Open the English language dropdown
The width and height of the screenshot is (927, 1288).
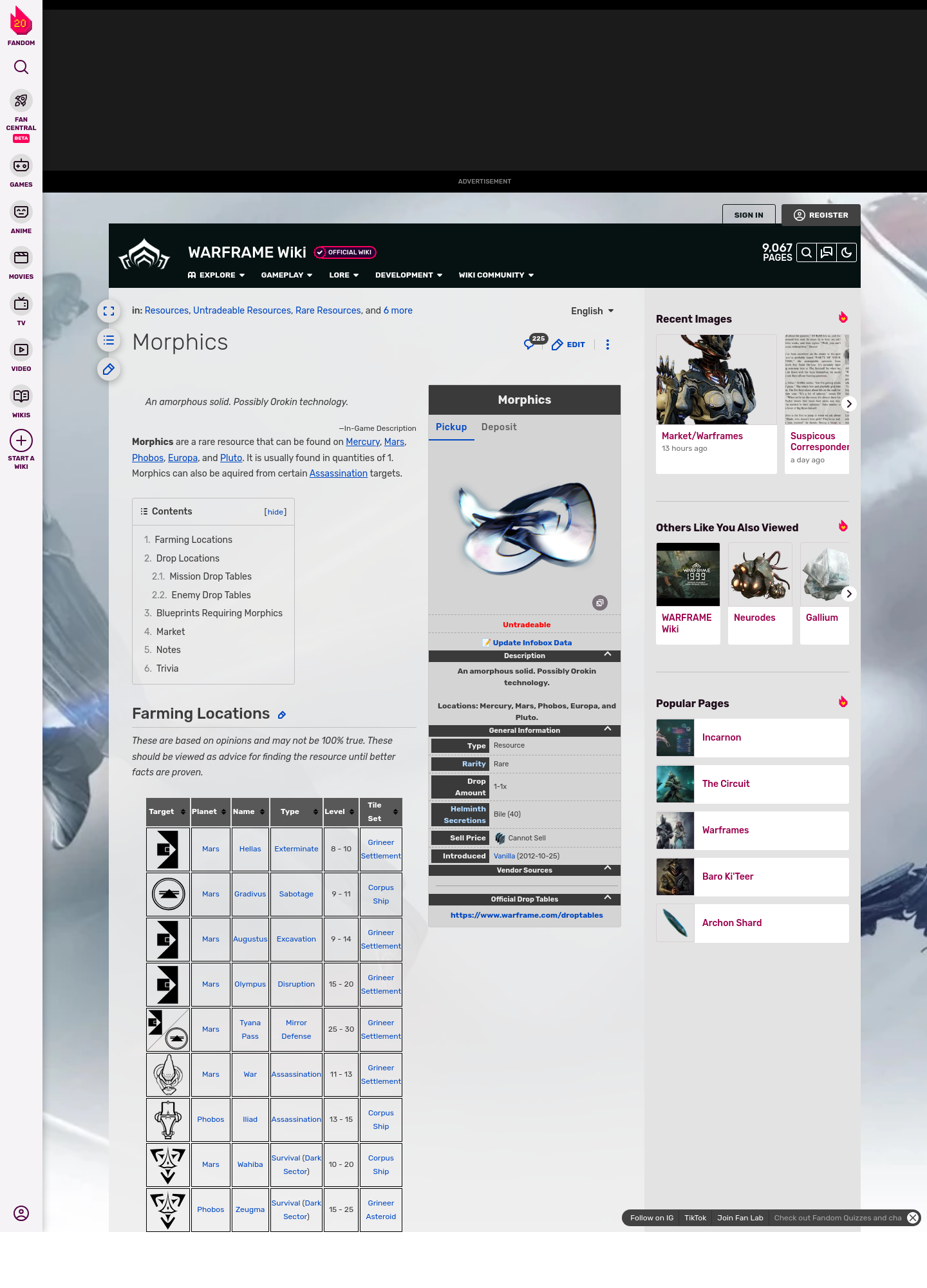[x=592, y=311]
